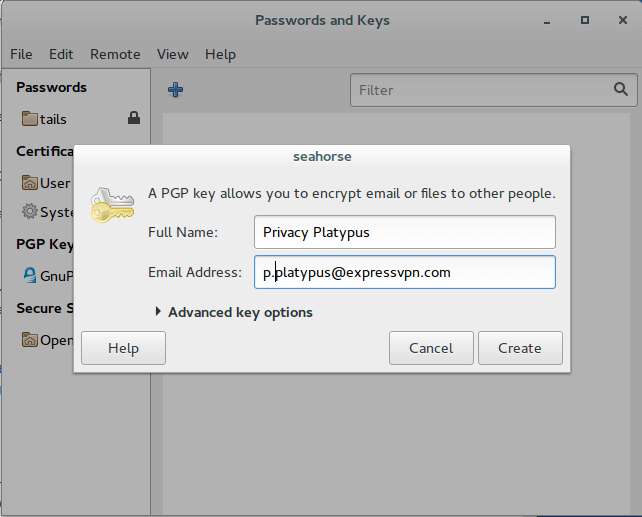Click the PGP keys image in the dialog
The width and height of the screenshot is (642, 517).
click(x=112, y=205)
